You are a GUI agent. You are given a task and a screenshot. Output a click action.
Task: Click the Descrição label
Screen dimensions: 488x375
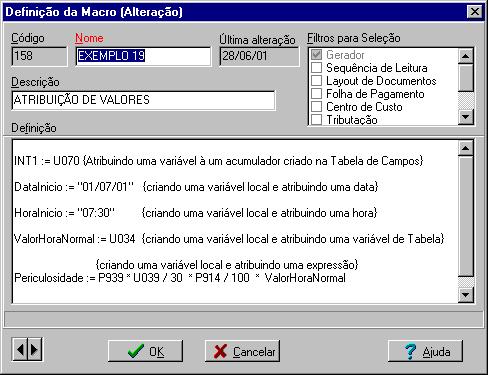point(35,82)
